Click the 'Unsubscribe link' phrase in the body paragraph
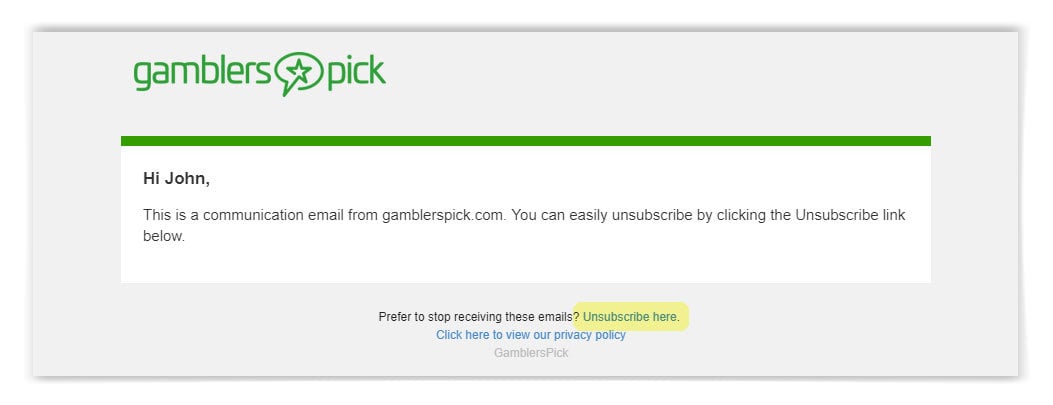Image resolution: width=1053 pixels, height=405 pixels. coord(850,216)
